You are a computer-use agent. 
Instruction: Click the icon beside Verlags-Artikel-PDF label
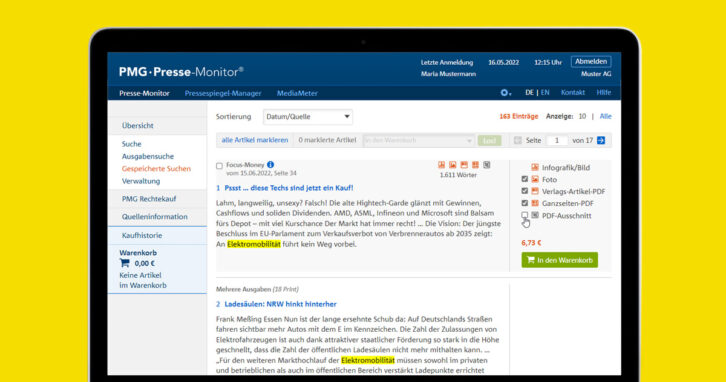coord(535,191)
